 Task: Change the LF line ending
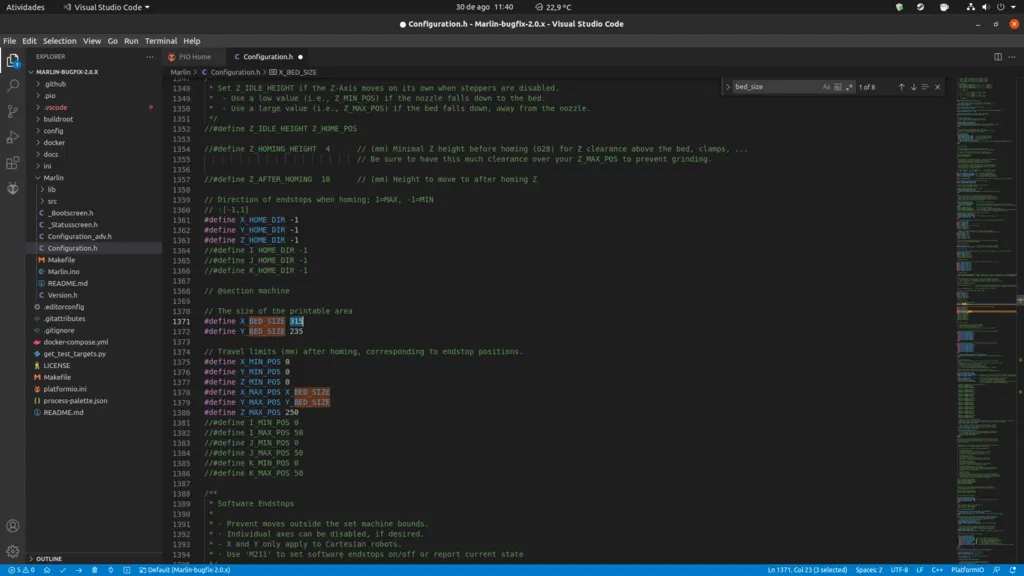[x=920, y=570]
